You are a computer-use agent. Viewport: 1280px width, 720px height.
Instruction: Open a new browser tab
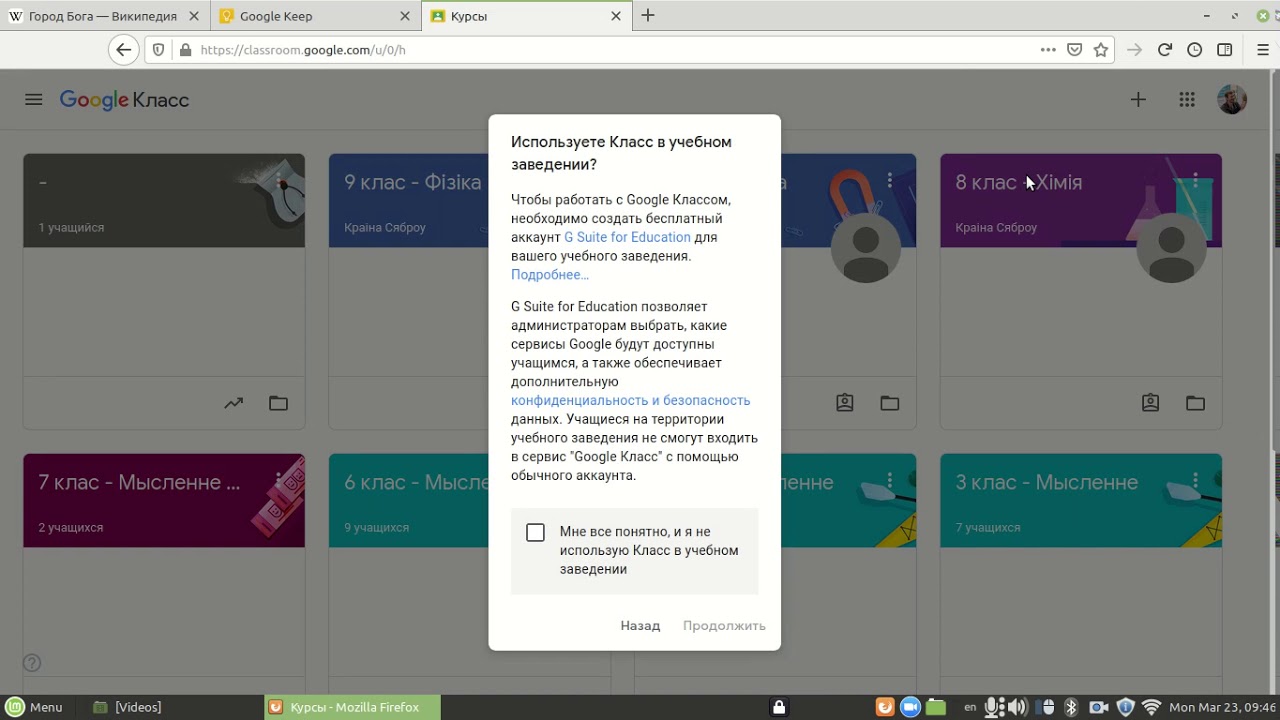648,15
